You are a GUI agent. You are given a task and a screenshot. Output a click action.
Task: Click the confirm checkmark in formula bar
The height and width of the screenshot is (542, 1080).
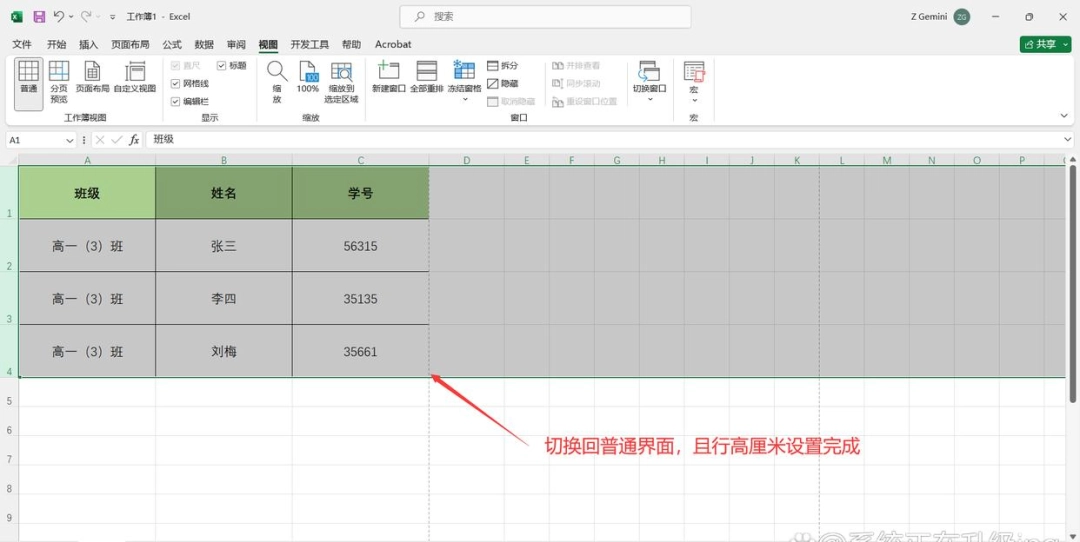(117, 140)
